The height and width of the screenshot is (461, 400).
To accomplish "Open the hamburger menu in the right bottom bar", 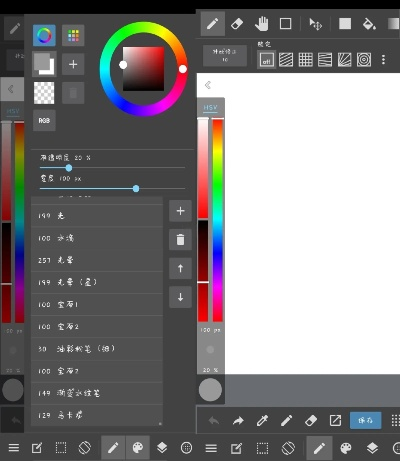I will point(211,448).
